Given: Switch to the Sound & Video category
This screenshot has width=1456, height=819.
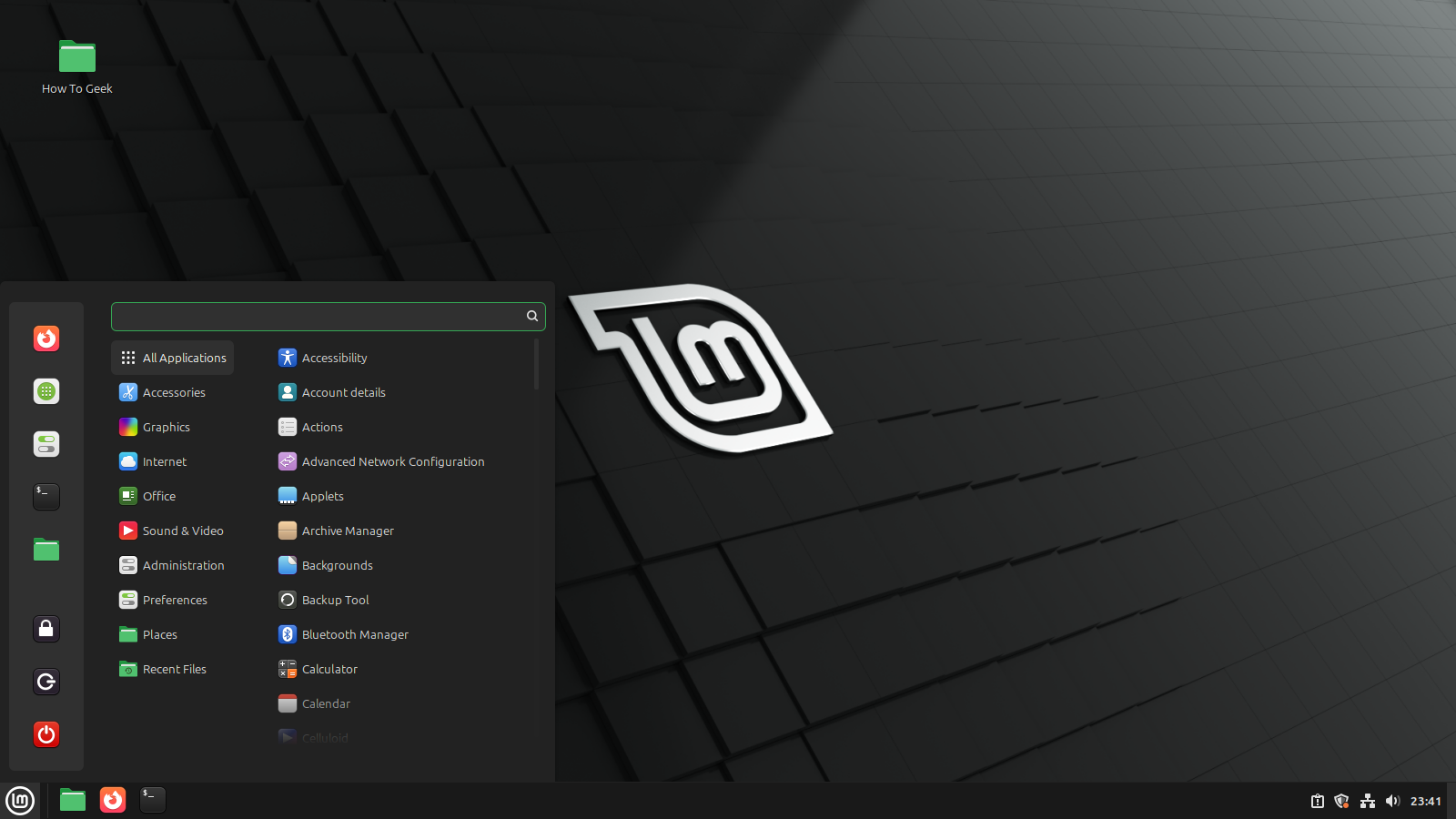Looking at the screenshot, I should [183, 531].
